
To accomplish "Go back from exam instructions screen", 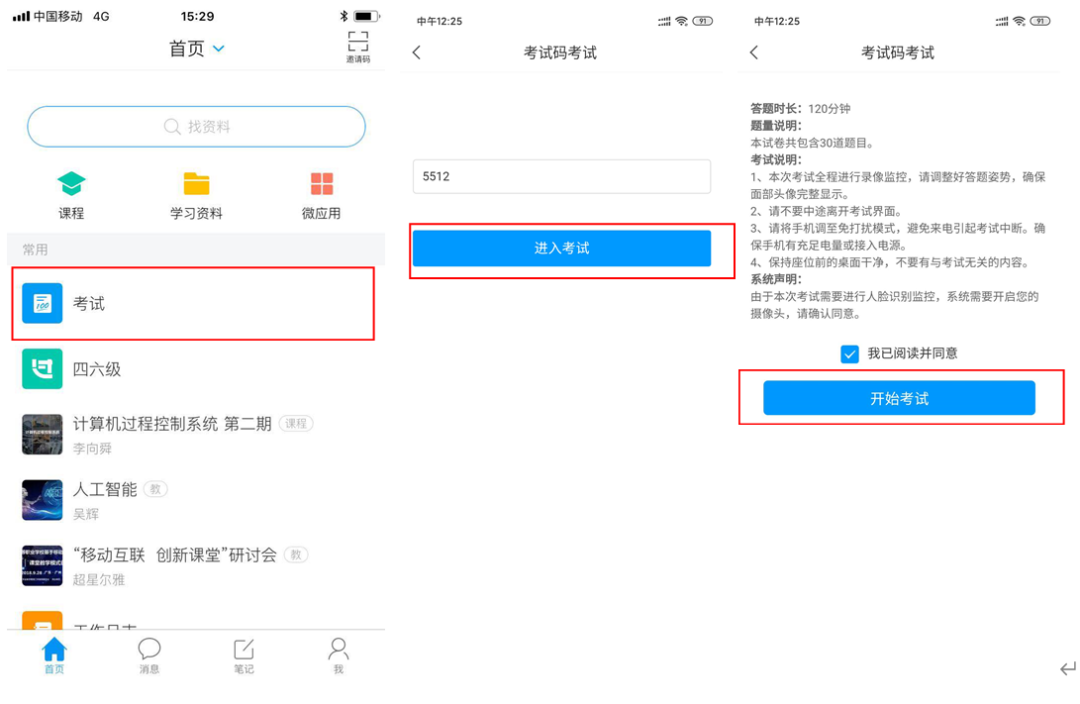I will click(x=754, y=53).
